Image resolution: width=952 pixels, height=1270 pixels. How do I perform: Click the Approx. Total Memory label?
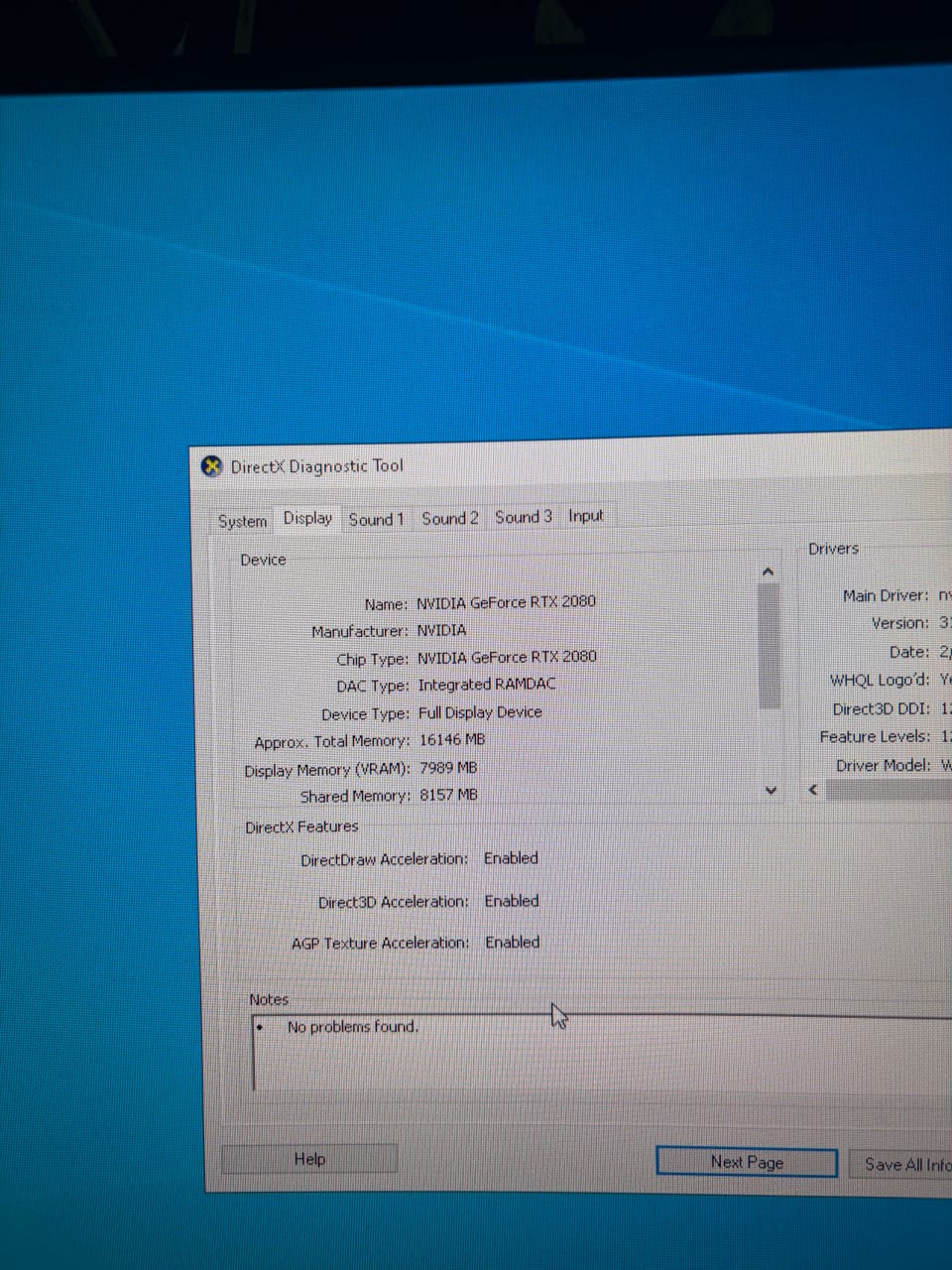331,742
